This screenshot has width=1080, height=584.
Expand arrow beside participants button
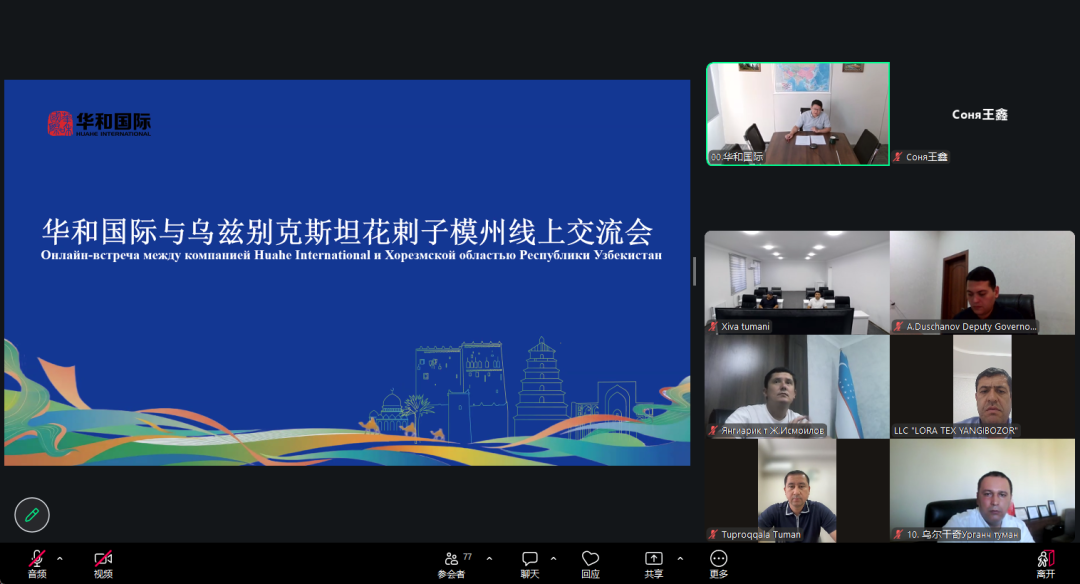pos(489,559)
